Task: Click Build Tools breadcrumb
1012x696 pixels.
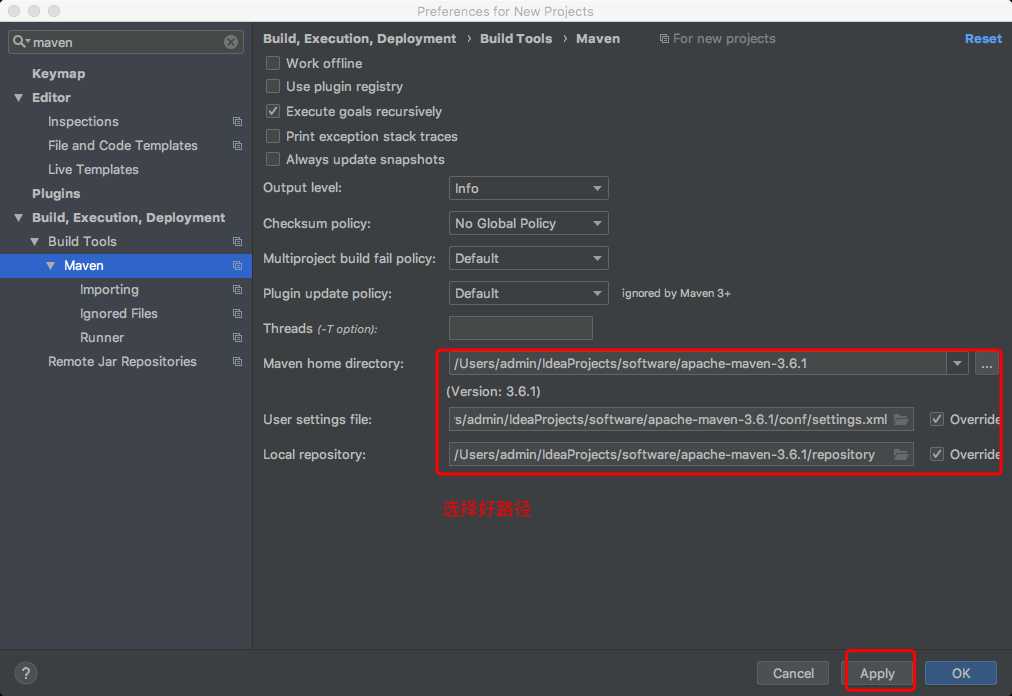Action: (x=516, y=39)
